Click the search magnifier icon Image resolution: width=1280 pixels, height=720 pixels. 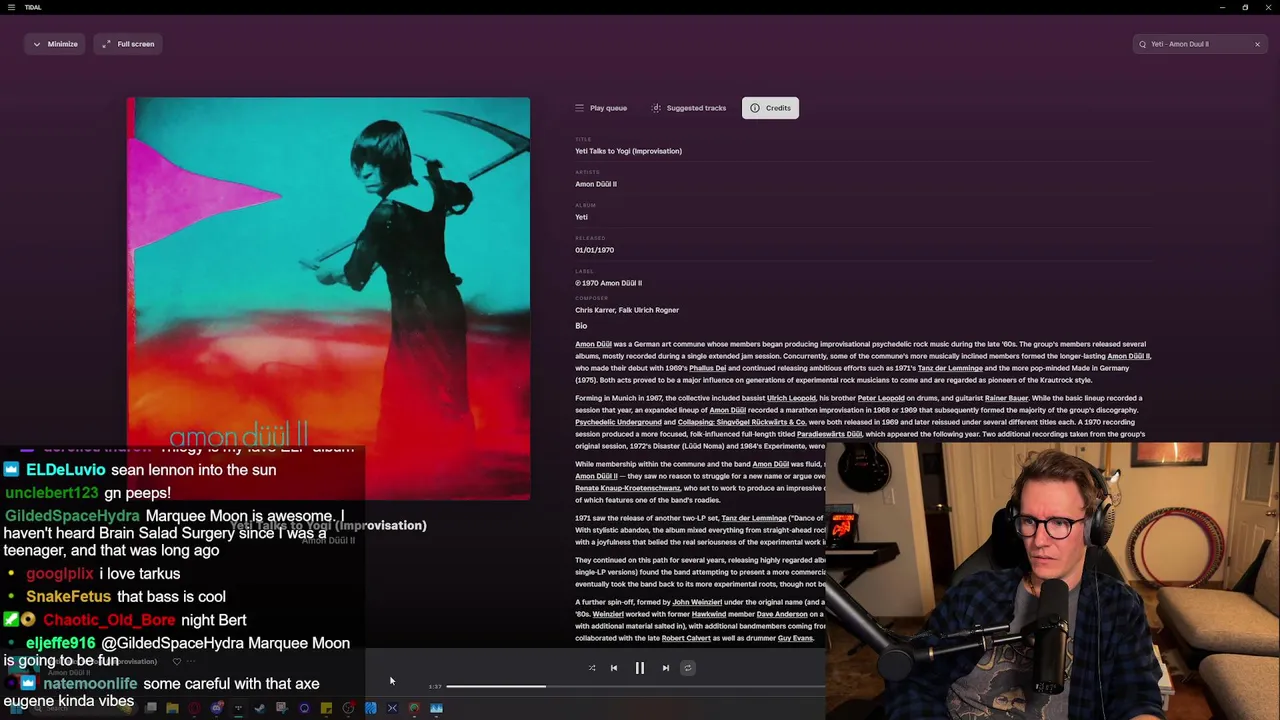point(1142,44)
